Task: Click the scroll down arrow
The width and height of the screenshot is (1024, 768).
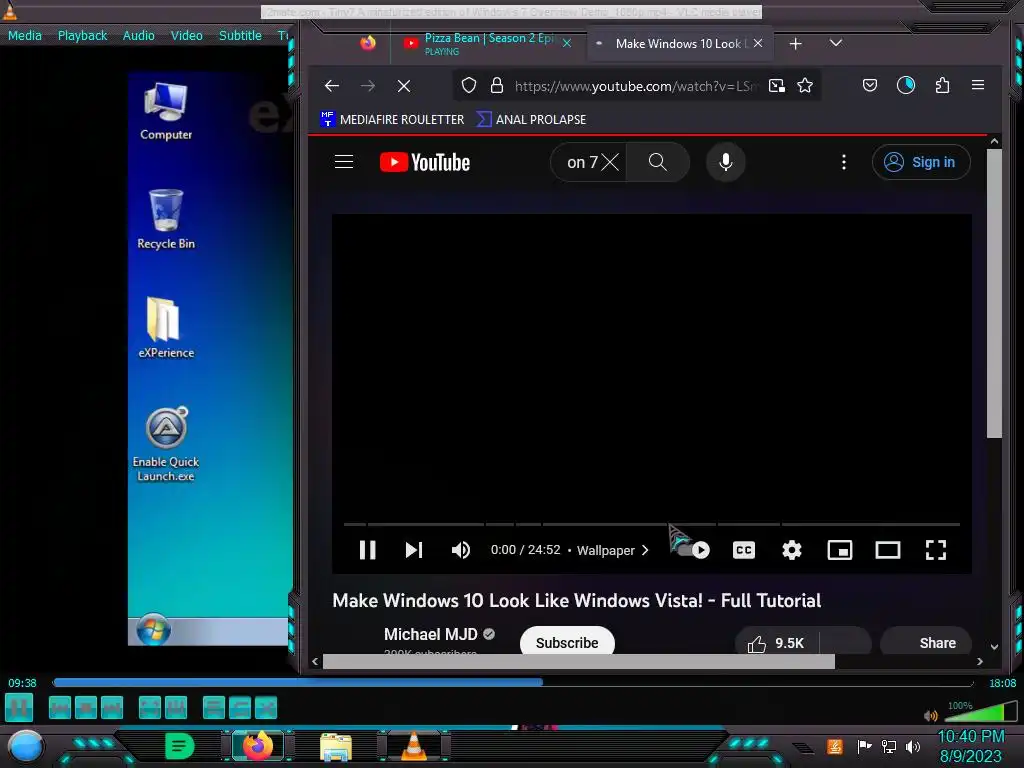Action: tap(994, 647)
